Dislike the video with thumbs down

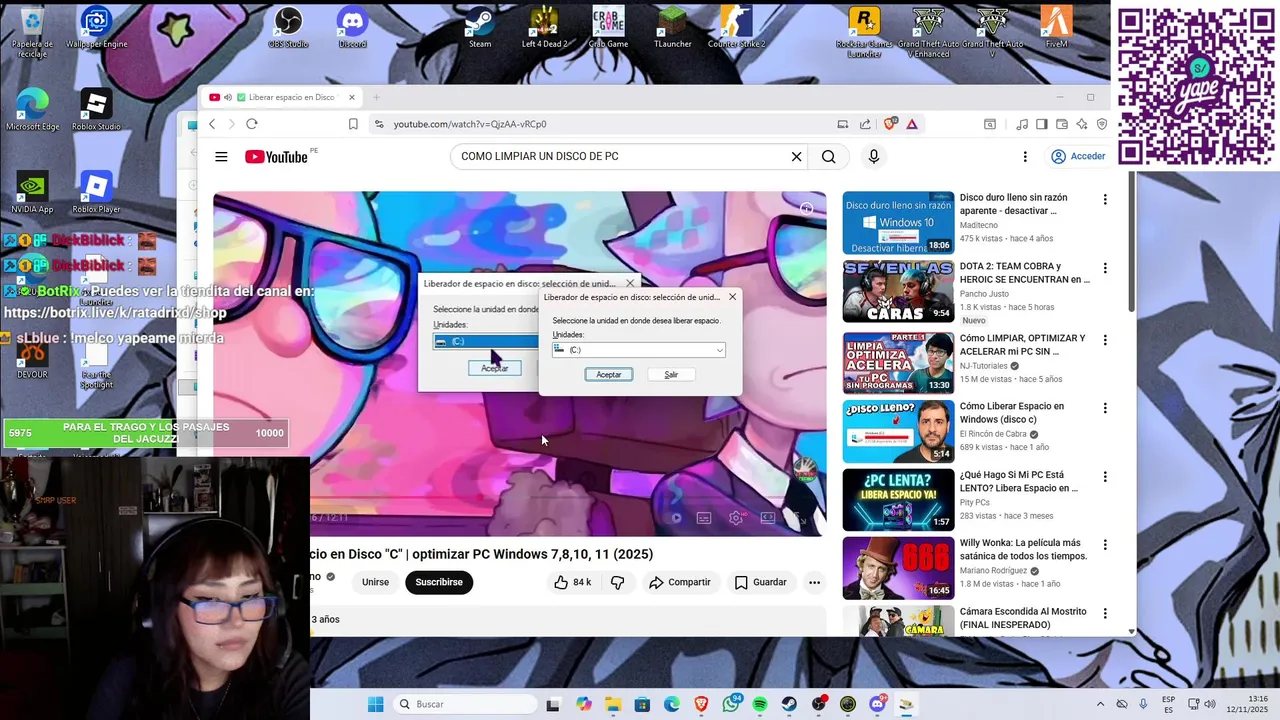[x=617, y=582]
